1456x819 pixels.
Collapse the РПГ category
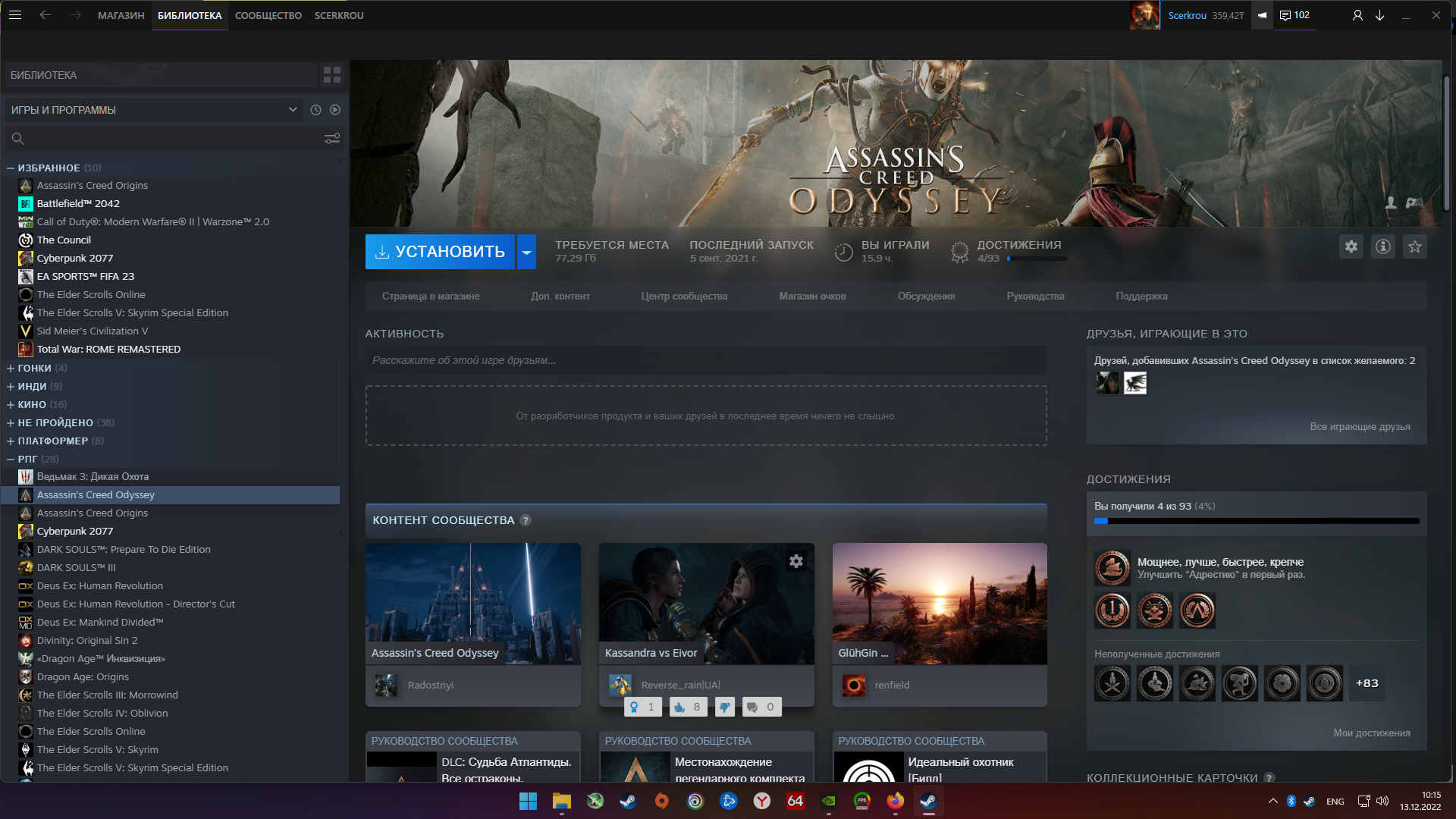(11, 460)
